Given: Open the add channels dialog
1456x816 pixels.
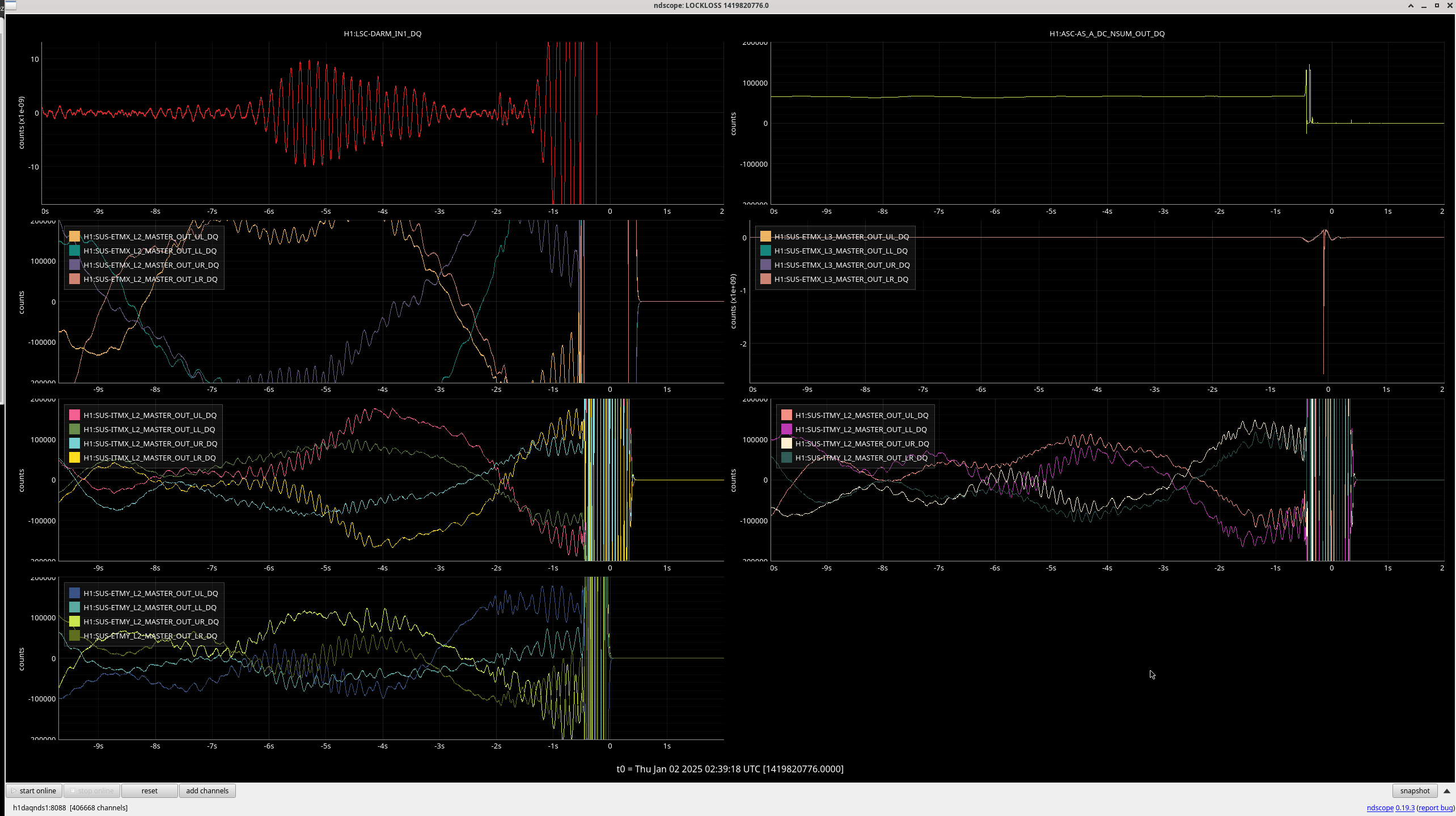Looking at the screenshot, I should (208, 790).
